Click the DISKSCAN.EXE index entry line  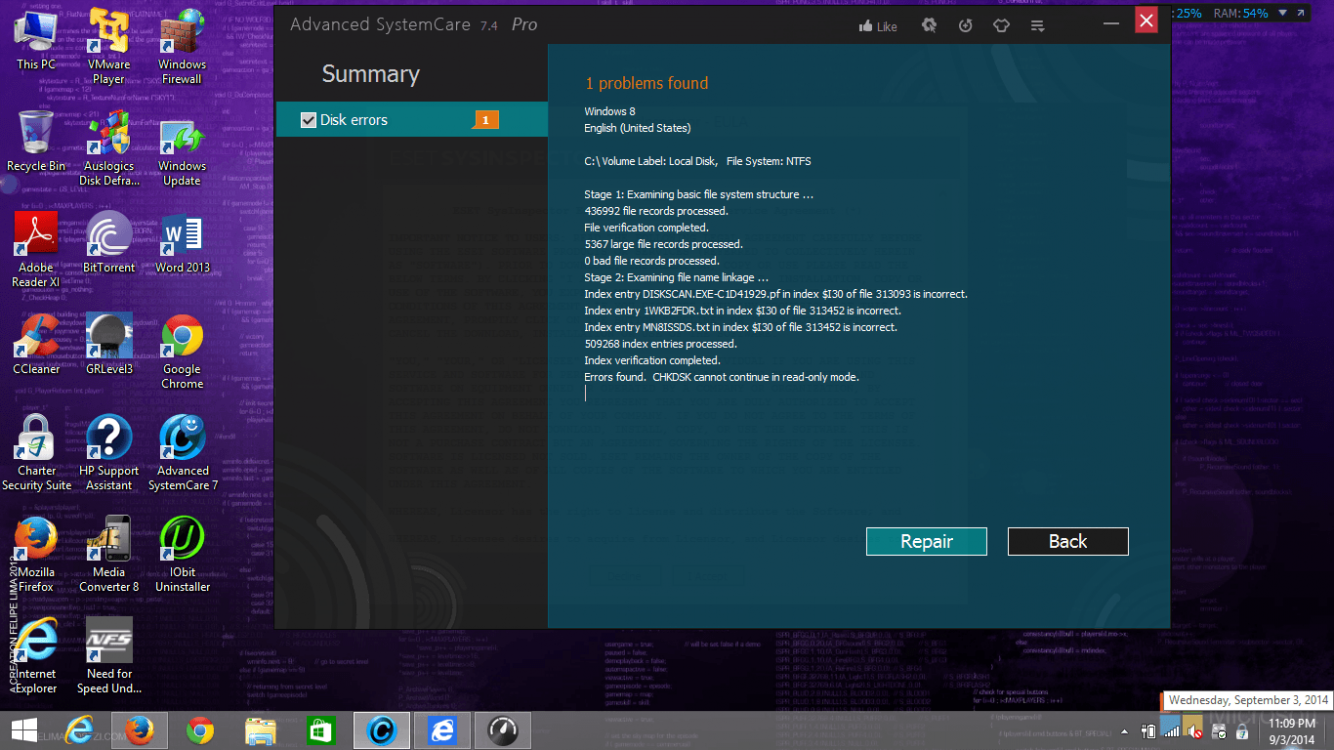click(776, 294)
